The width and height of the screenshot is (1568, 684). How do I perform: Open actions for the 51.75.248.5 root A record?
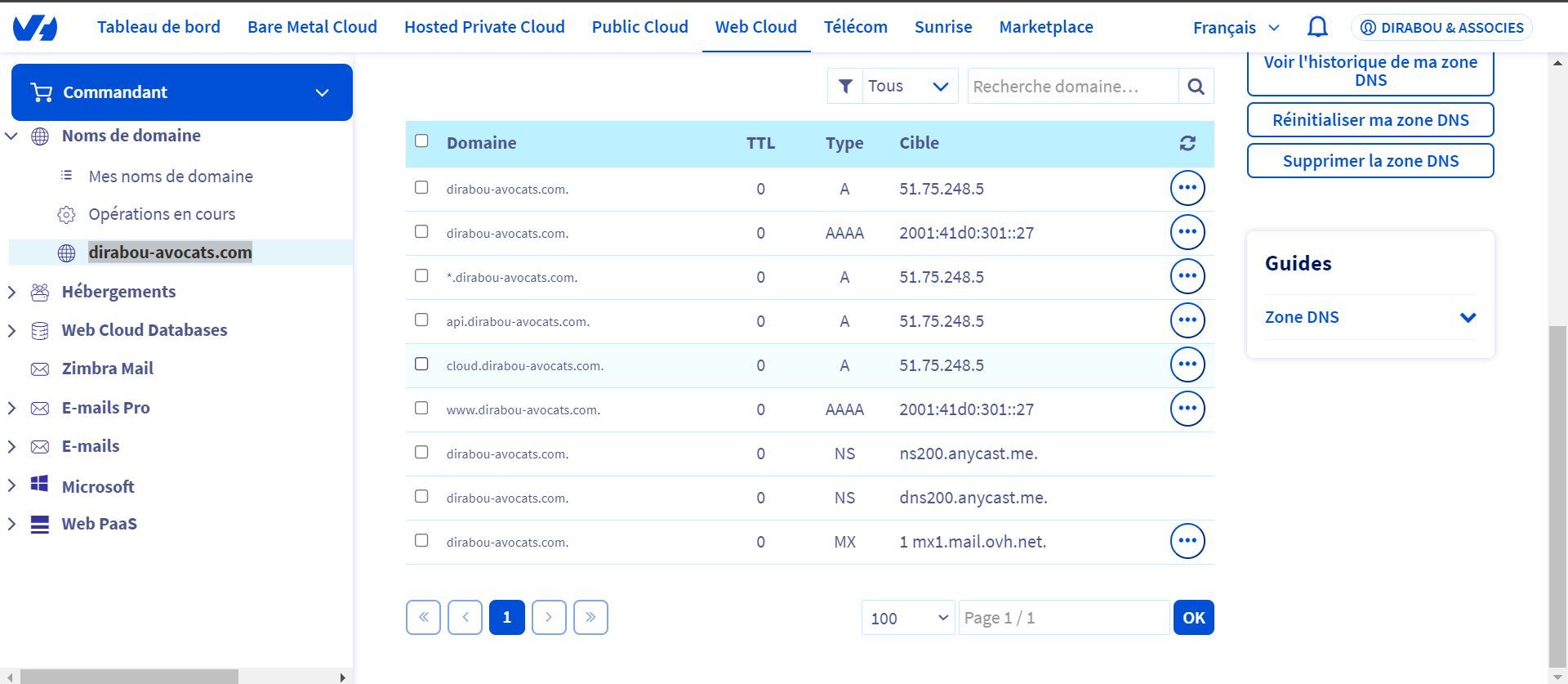pos(1187,188)
